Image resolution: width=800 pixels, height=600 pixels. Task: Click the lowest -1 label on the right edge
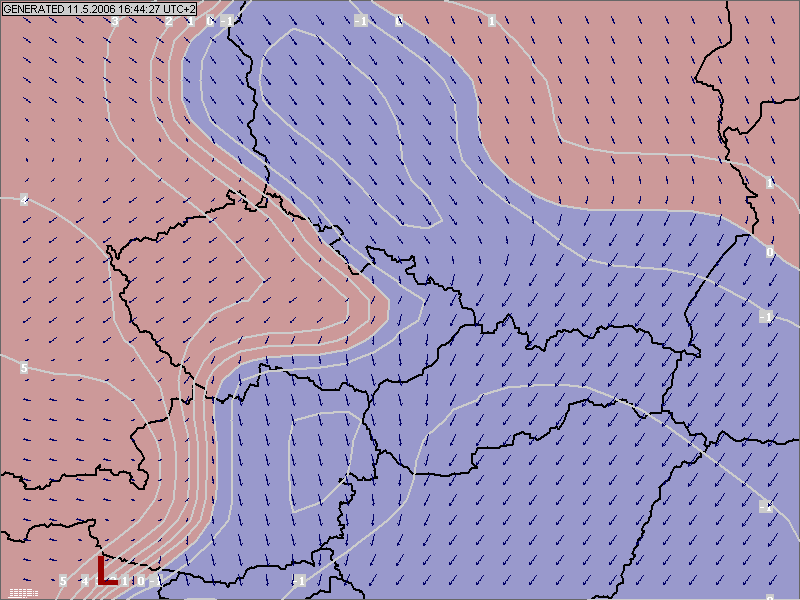(x=766, y=507)
